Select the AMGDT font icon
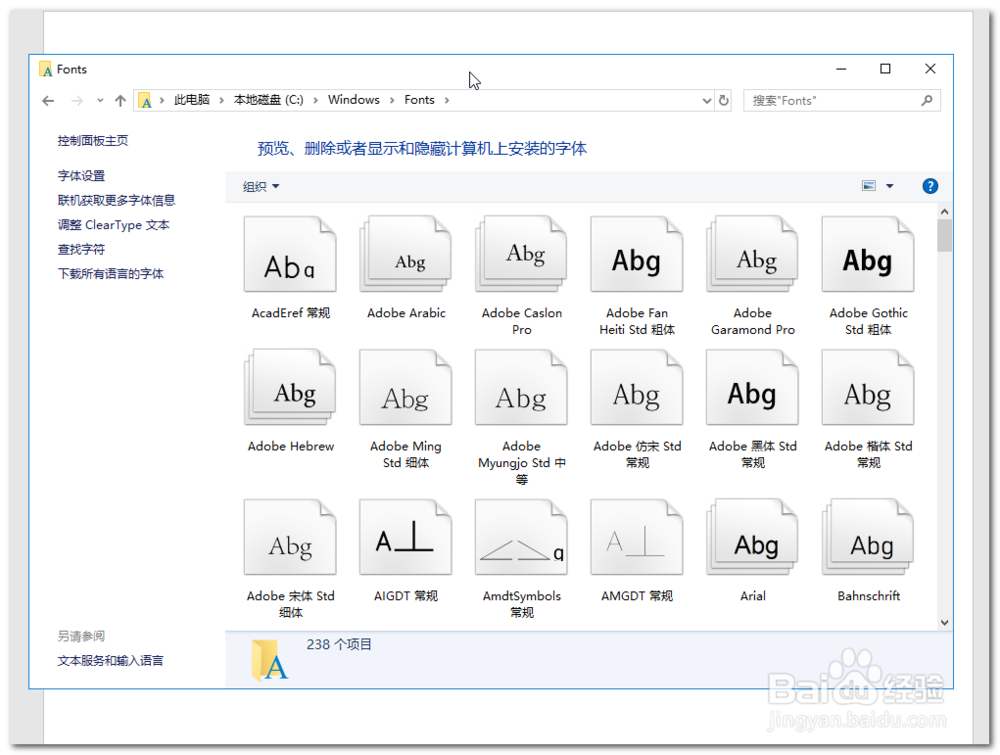Viewport: 1000px width, 755px height. click(x=636, y=537)
